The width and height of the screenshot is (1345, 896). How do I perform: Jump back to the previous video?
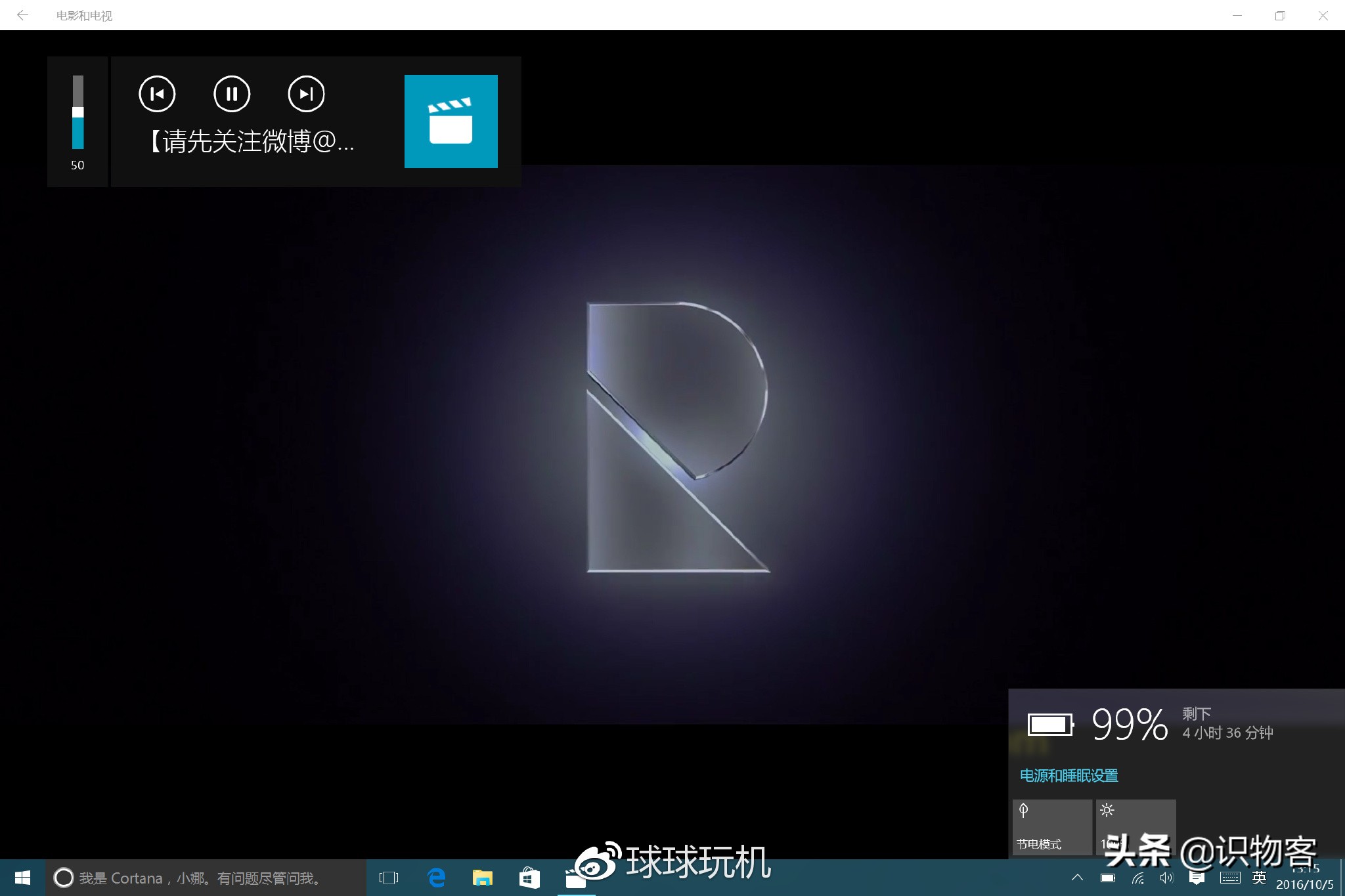[x=157, y=94]
